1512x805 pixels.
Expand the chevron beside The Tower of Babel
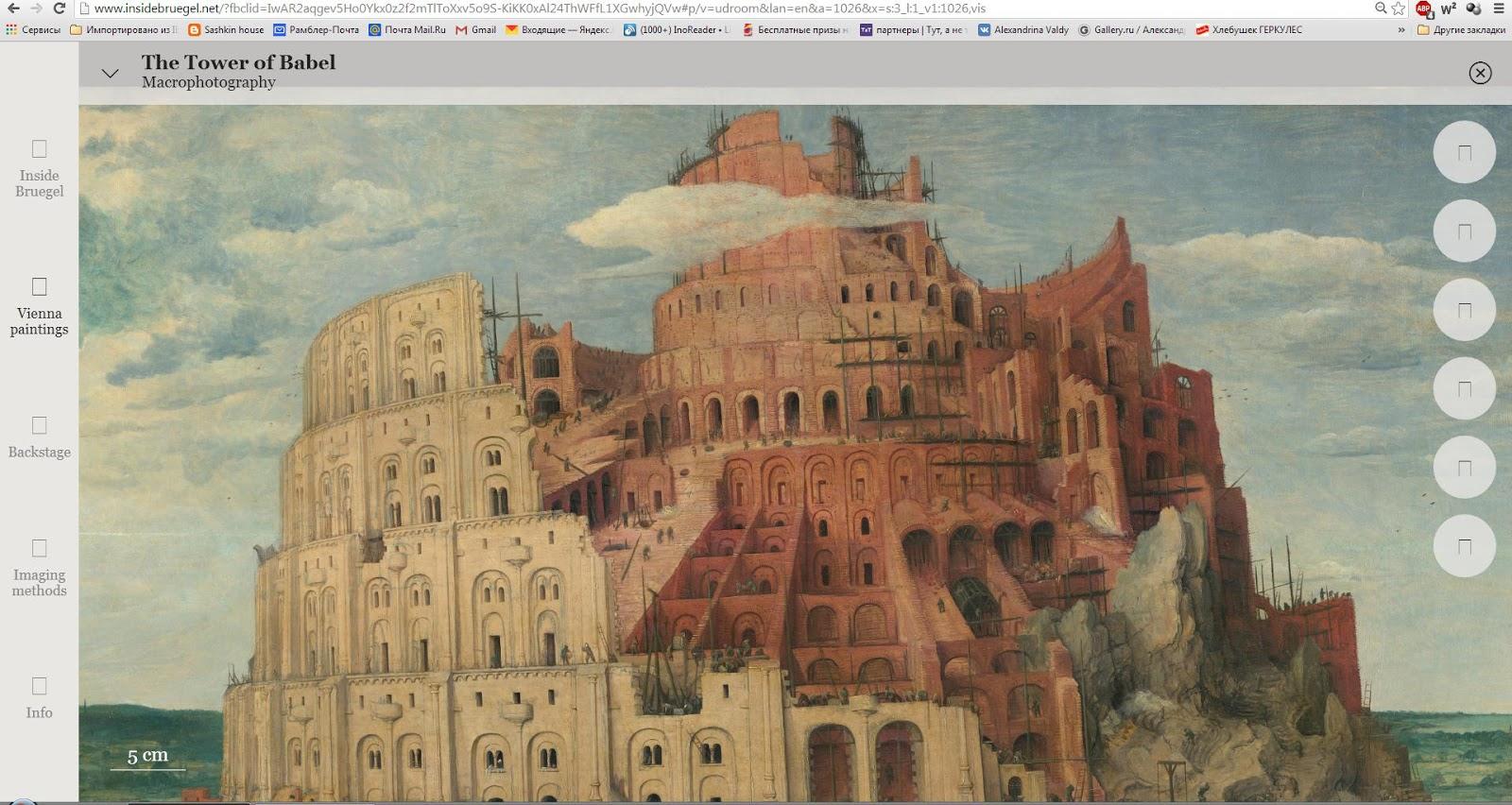[111, 73]
